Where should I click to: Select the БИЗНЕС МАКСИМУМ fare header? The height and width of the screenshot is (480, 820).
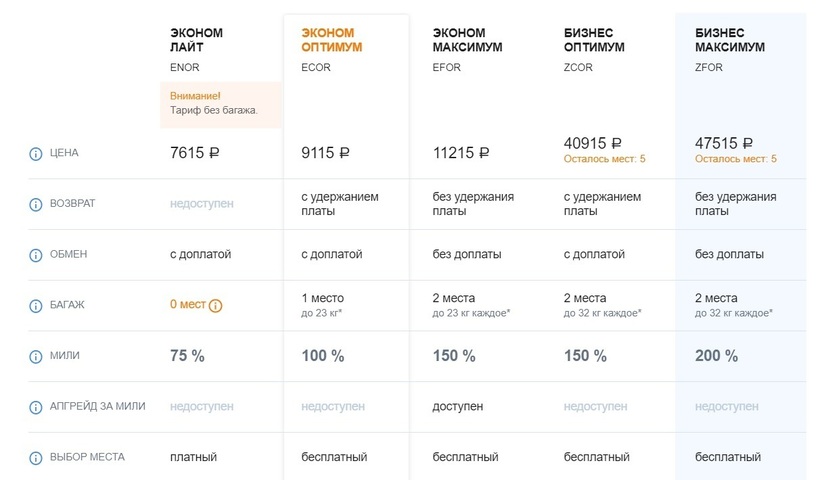730,40
